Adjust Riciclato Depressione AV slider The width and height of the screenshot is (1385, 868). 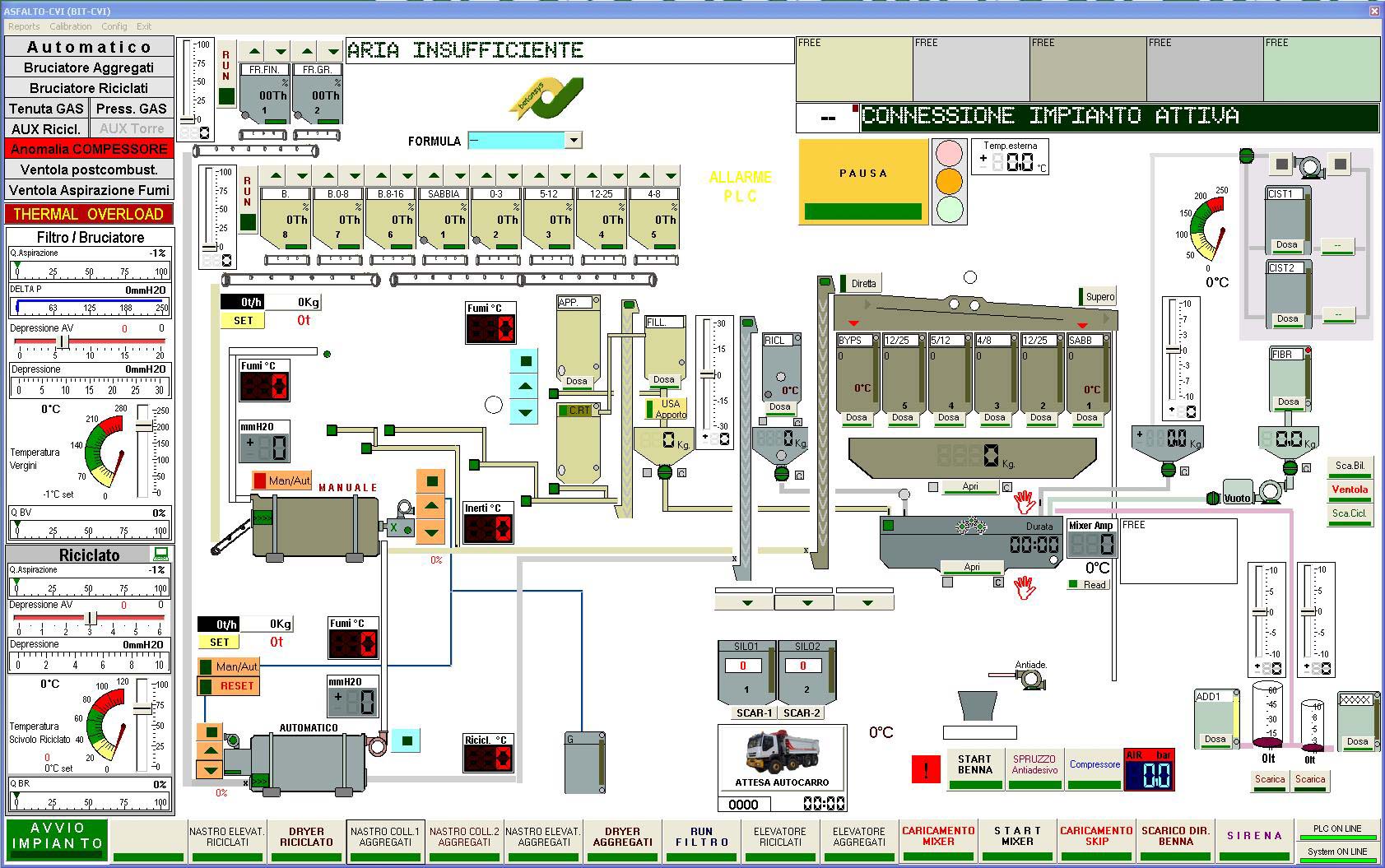[91, 618]
